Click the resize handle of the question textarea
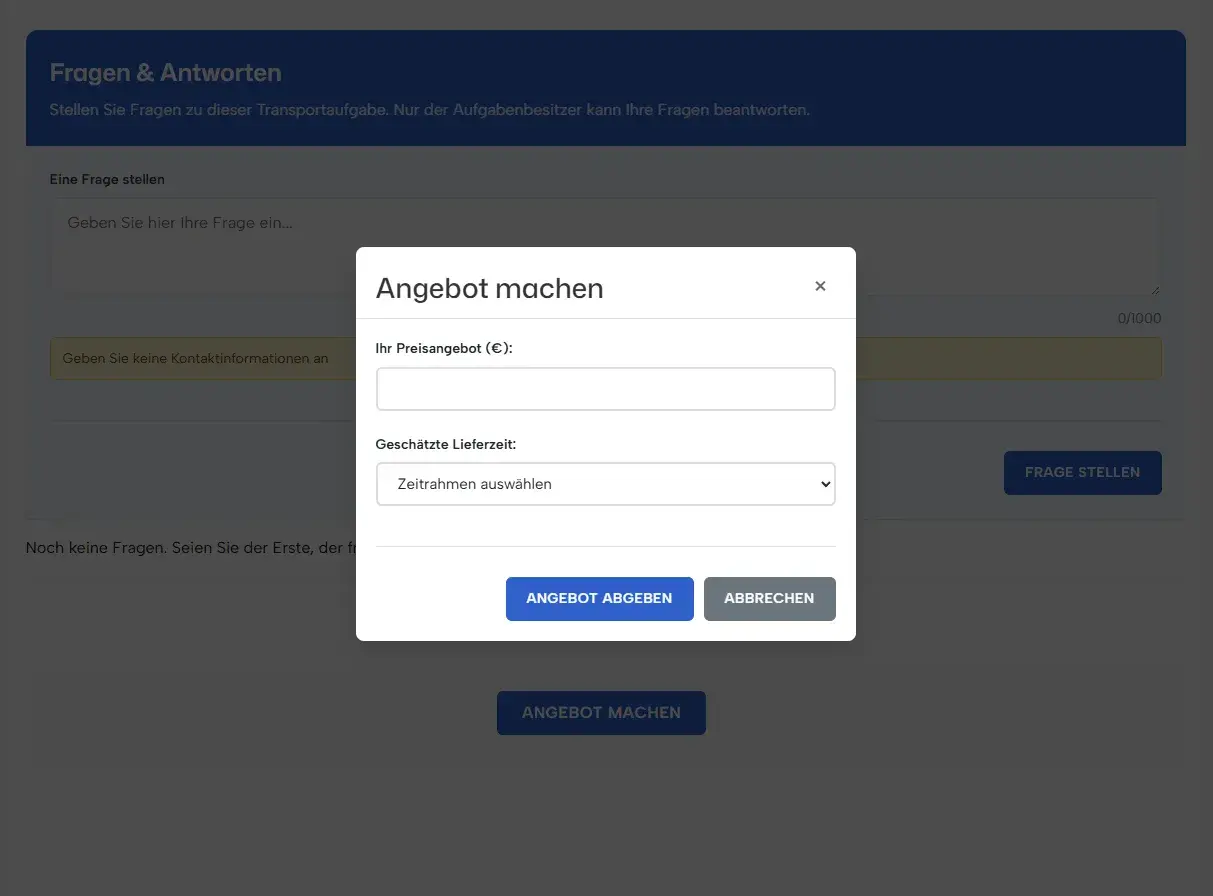Image resolution: width=1213 pixels, height=896 pixels. [1155, 289]
